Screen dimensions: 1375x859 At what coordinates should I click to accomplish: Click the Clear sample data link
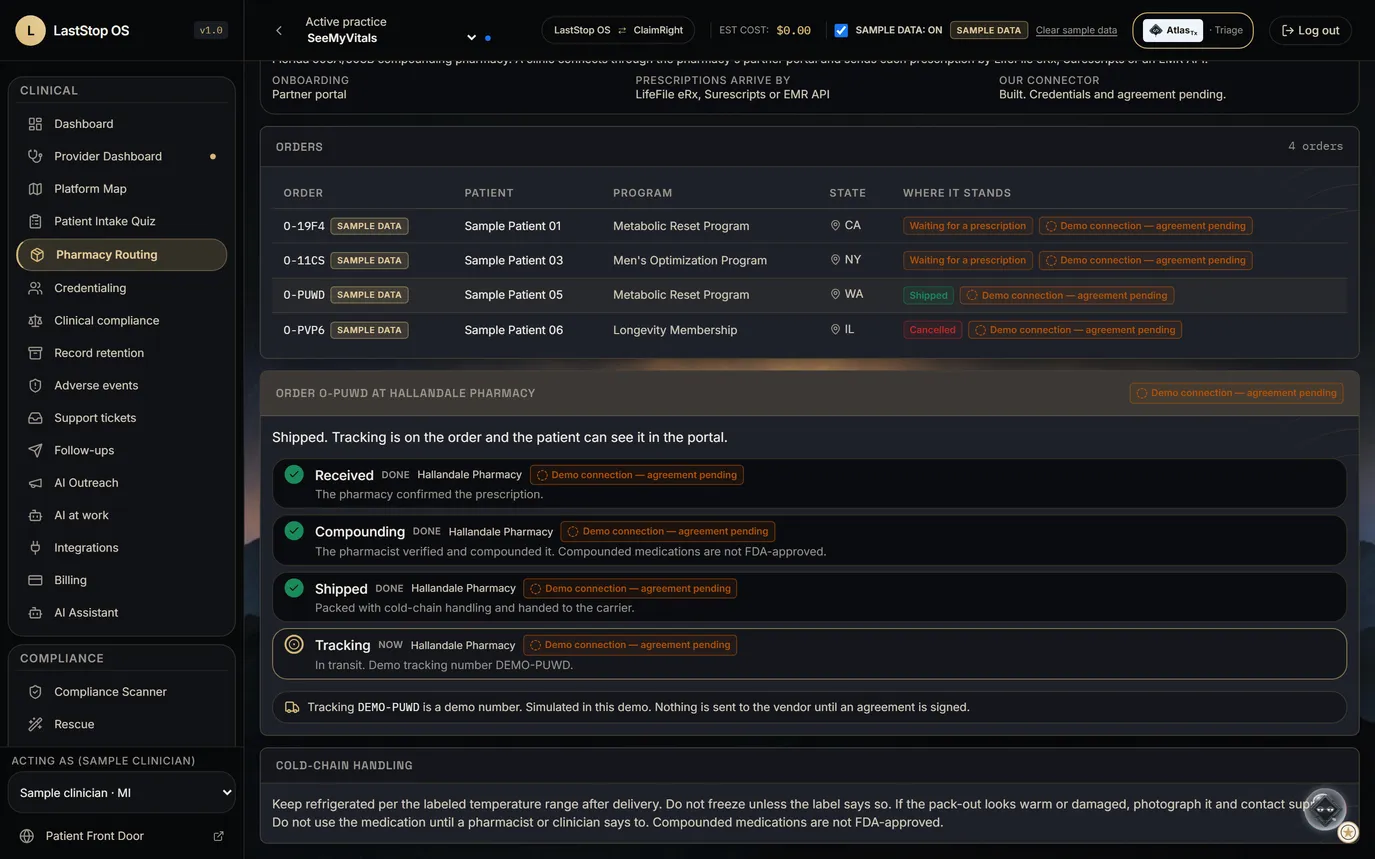(x=1076, y=30)
